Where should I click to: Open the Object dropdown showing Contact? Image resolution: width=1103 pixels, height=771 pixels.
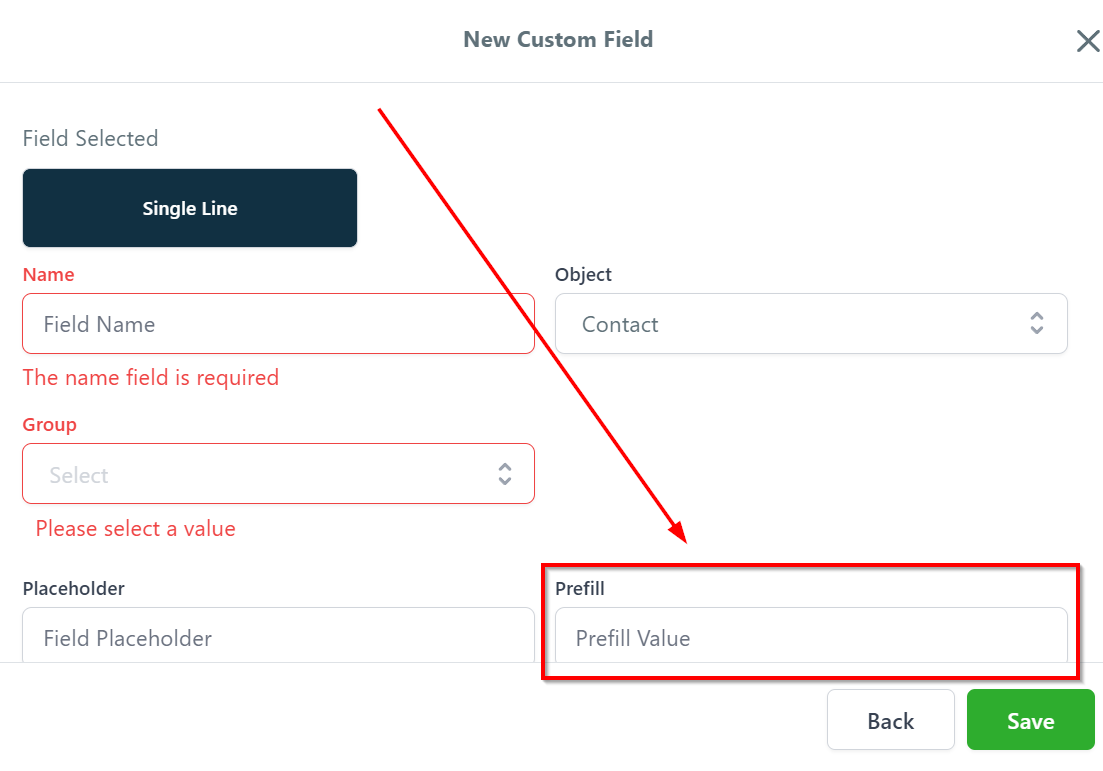pos(790,324)
